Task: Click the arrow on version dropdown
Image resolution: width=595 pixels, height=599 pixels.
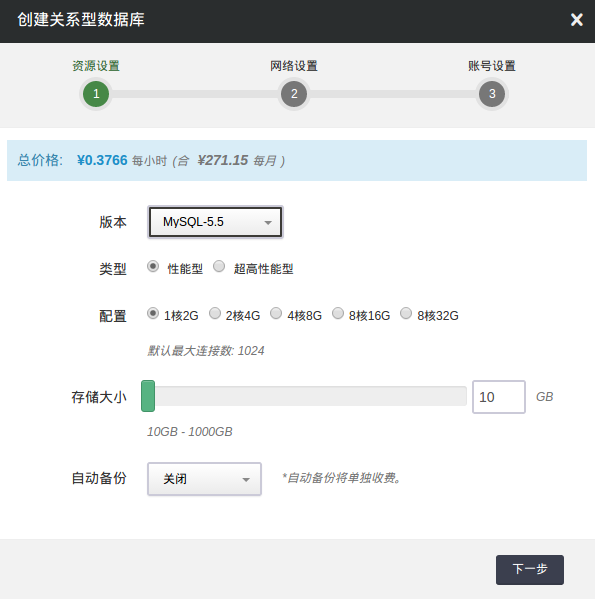Action: pyautogui.click(x=268, y=222)
